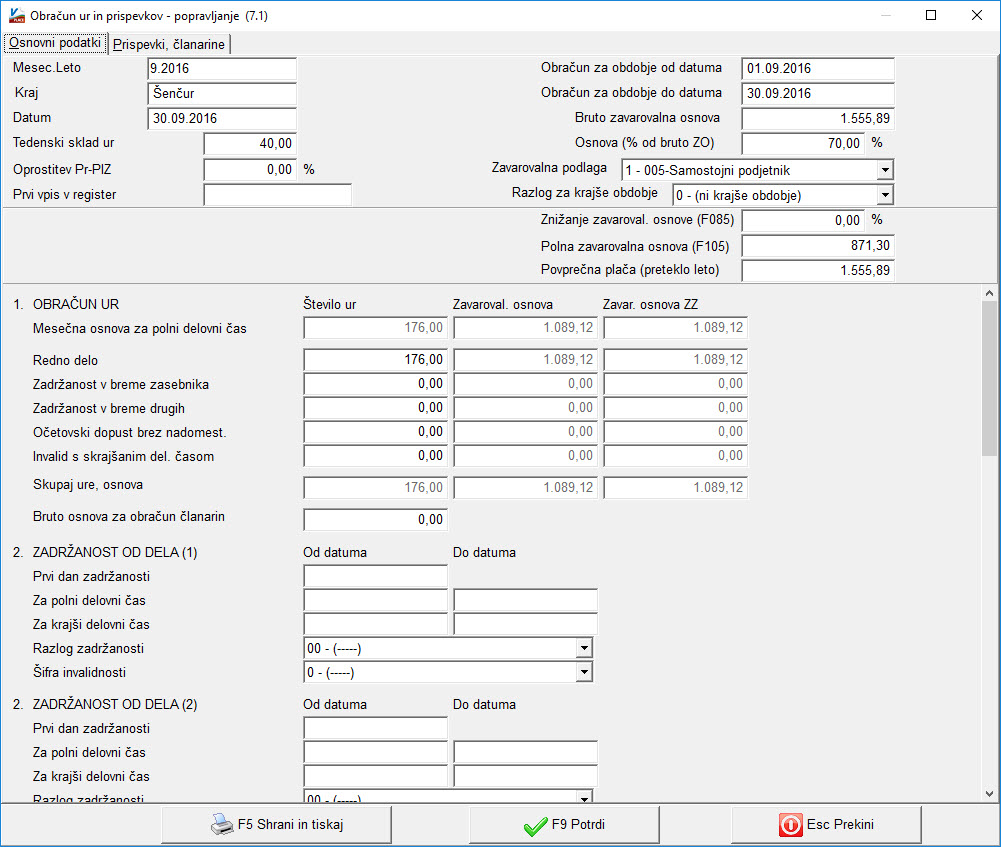Expand the Razlog za krajše obdobje dropdown
The image size is (1001, 847).
(885, 195)
